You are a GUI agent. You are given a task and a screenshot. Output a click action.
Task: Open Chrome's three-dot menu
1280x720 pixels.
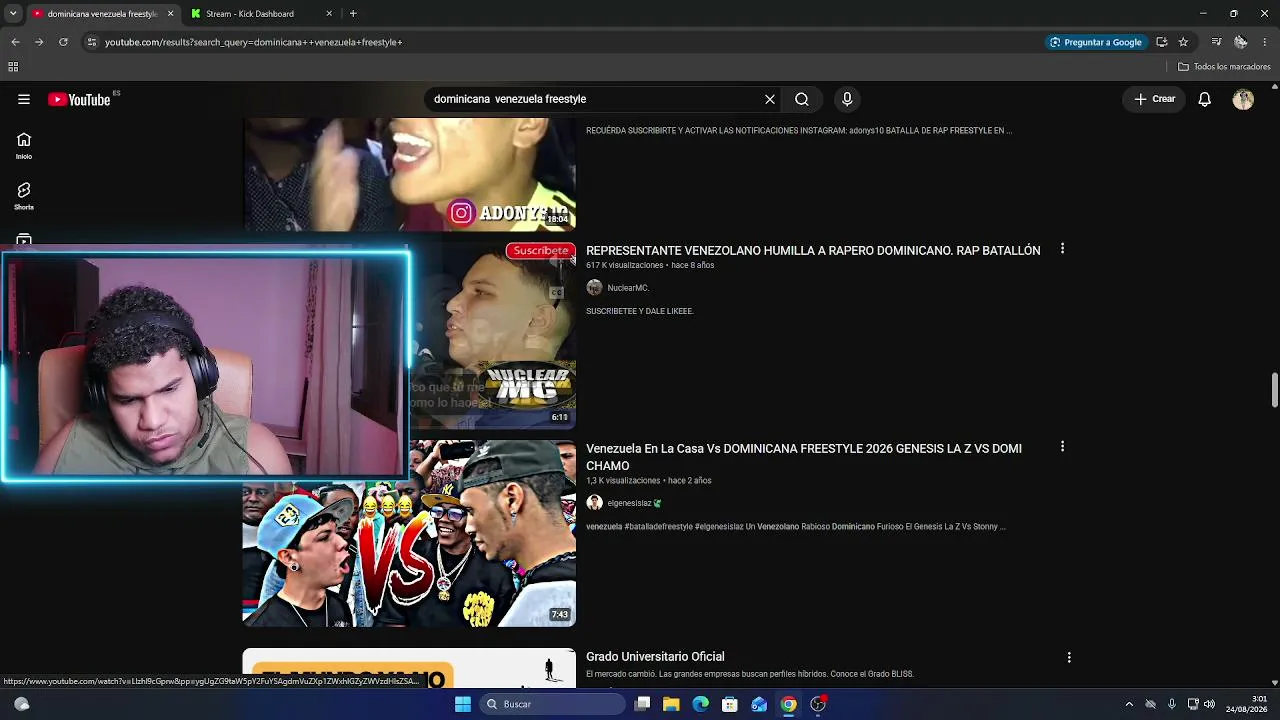click(1265, 42)
